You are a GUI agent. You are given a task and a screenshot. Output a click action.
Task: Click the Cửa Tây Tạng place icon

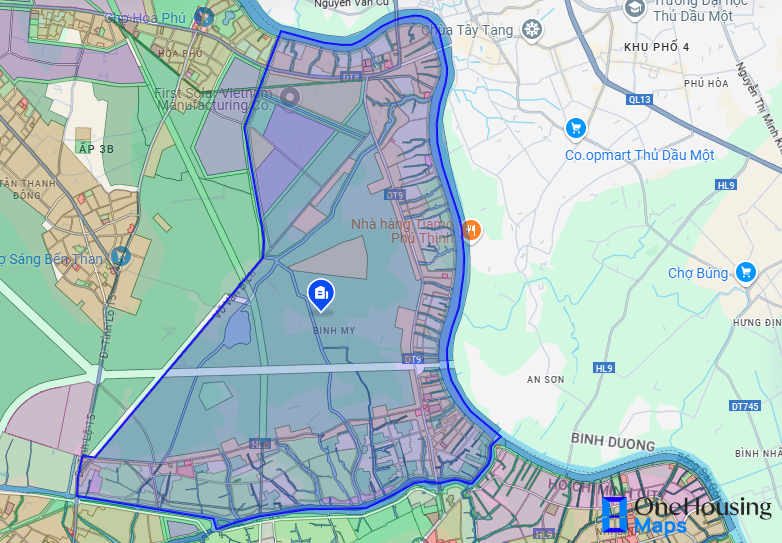click(x=533, y=29)
